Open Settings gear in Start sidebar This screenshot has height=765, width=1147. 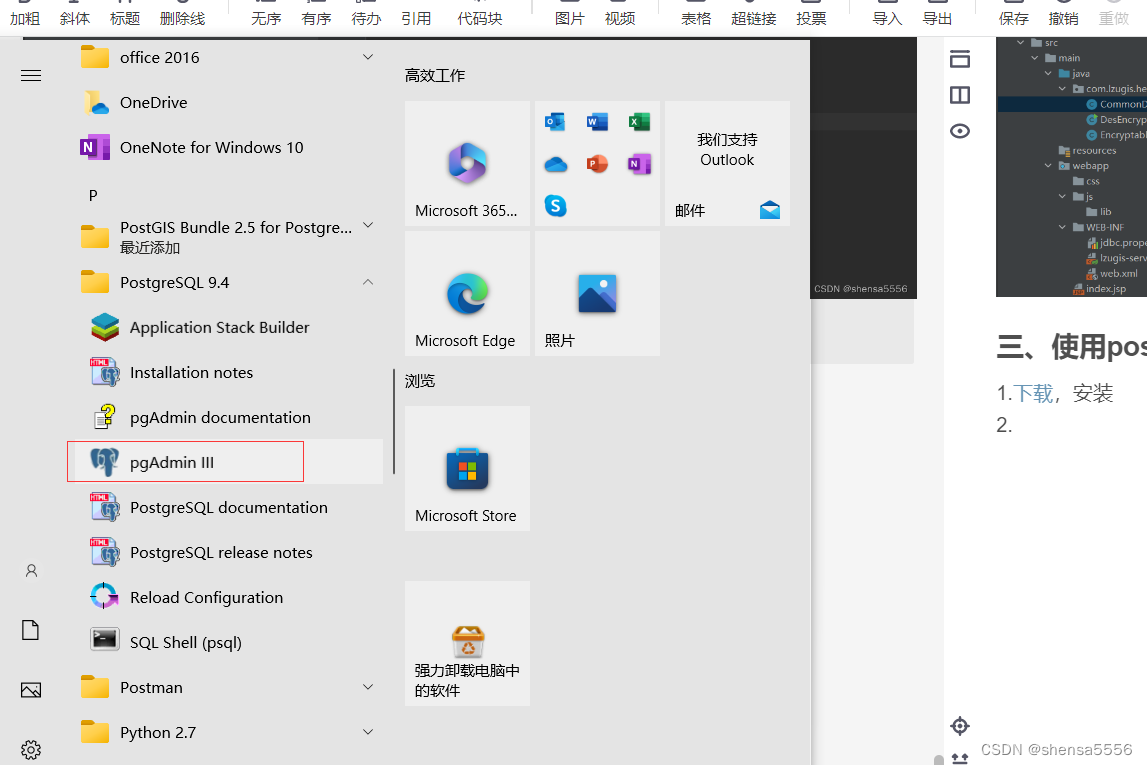click(31, 750)
